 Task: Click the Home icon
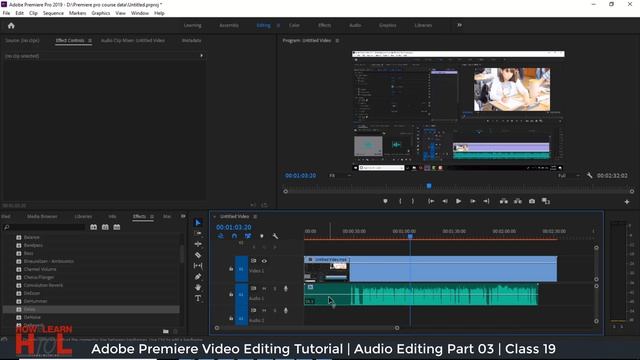click(x=11, y=25)
